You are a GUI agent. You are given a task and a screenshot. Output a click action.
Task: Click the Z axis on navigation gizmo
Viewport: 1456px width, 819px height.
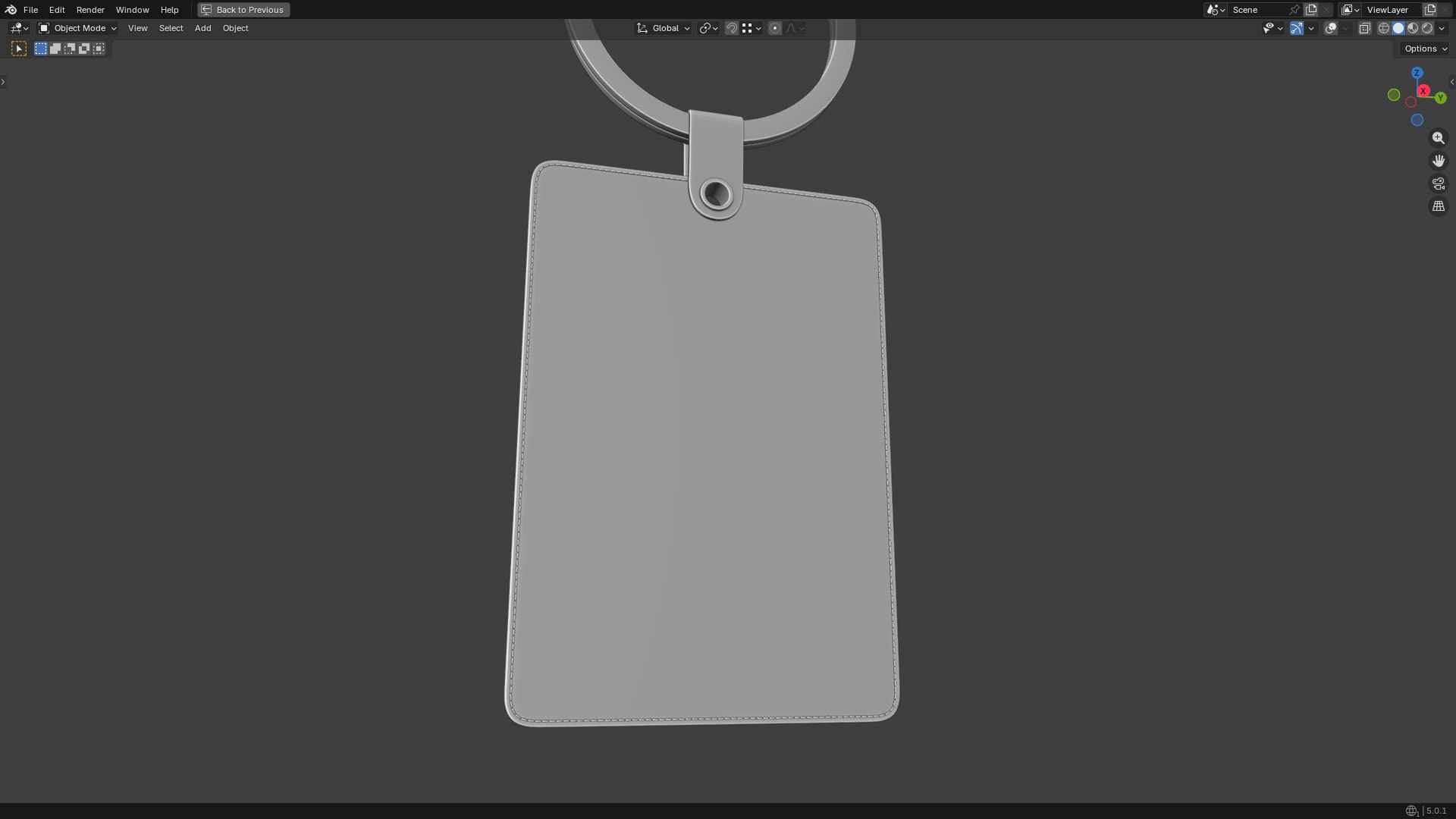(1417, 73)
